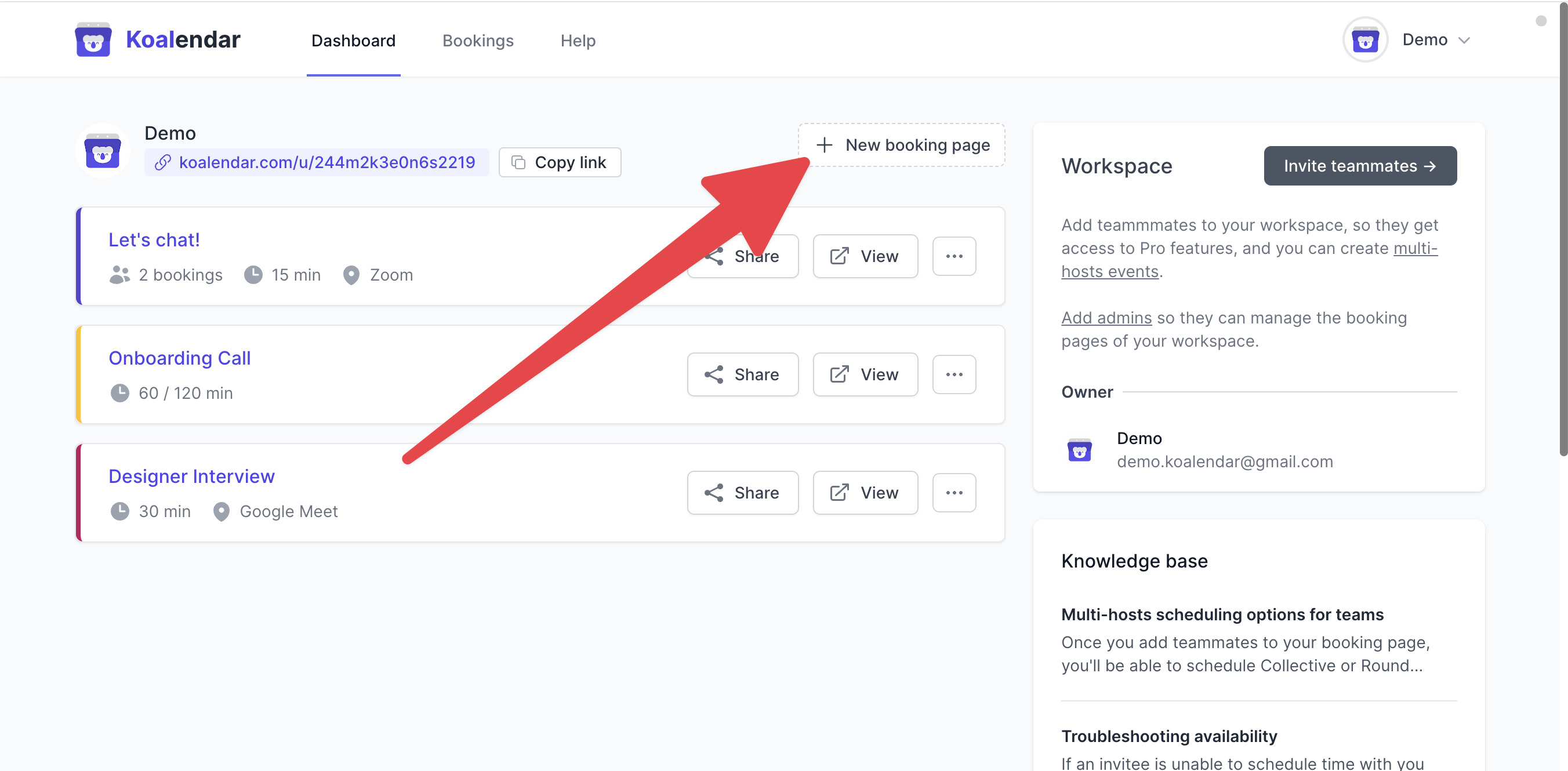The width and height of the screenshot is (1568, 771).
Task: Click the Workspace heading
Action: (x=1116, y=166)
